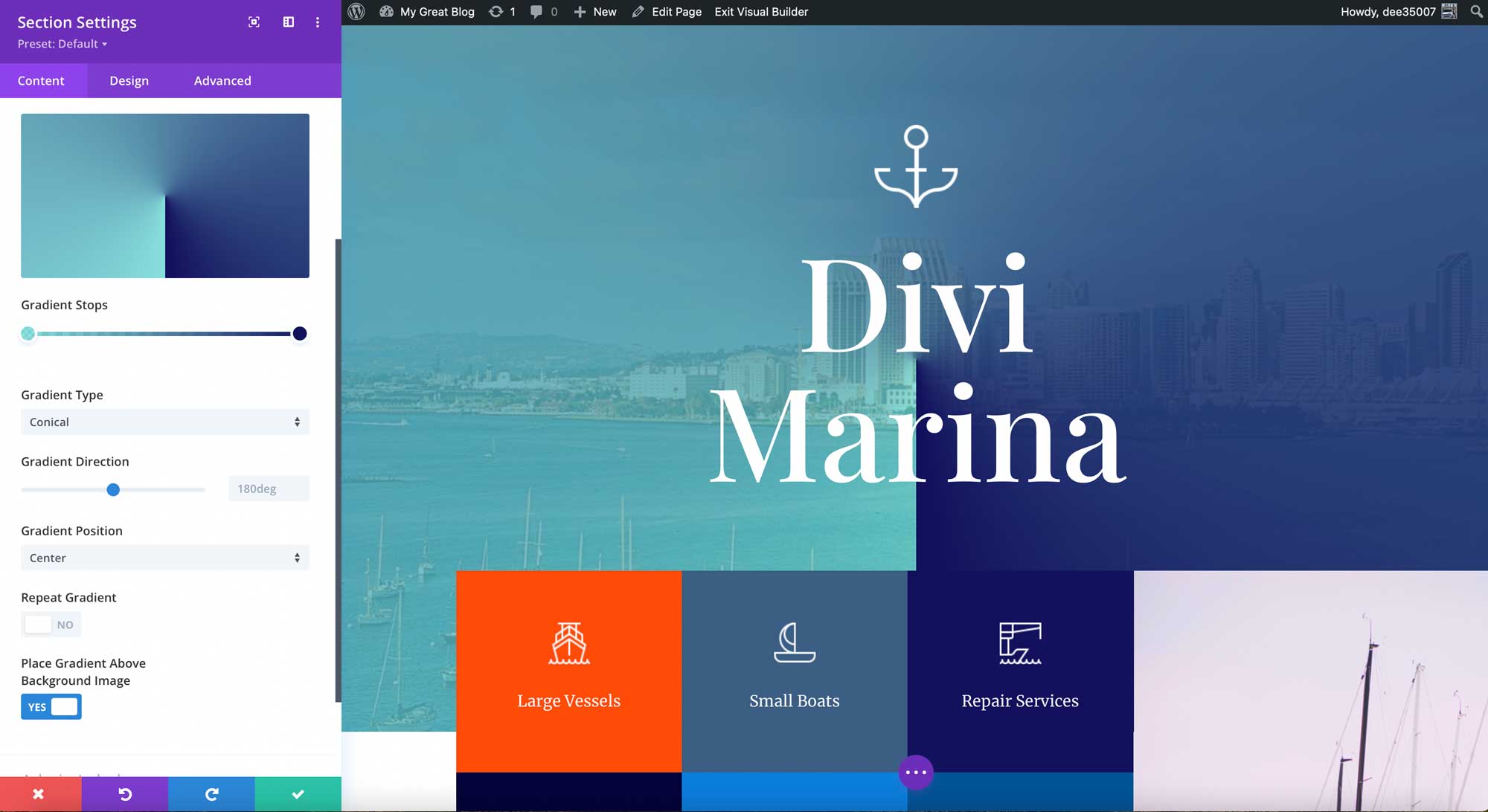The width and height of the screenshot is (1488, 812).
Task: Open the Gradient Position dropdown
Action: pos(164,558)
